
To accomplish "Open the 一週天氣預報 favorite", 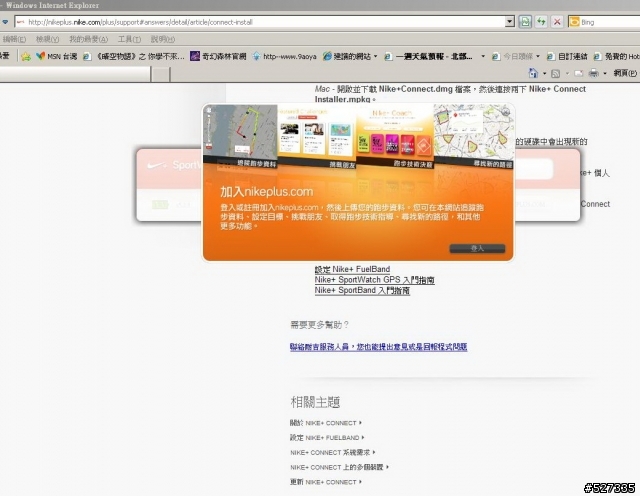I will (429, 56).
